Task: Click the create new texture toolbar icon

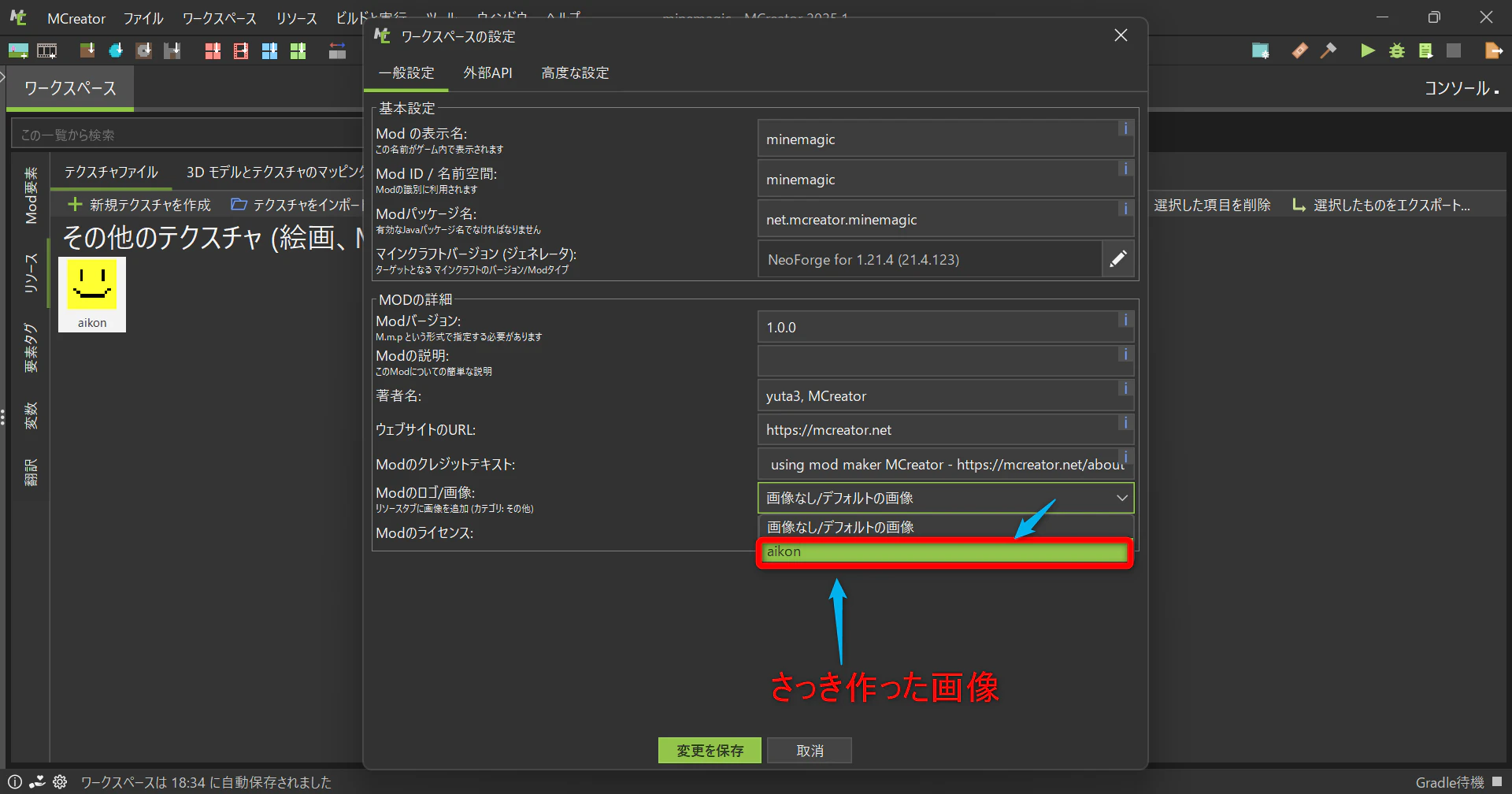Action: click(x=18, y=51)
